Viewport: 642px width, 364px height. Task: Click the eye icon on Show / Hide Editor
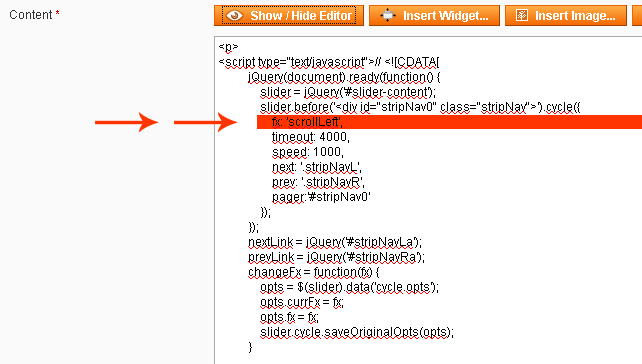tap(235, 16)
